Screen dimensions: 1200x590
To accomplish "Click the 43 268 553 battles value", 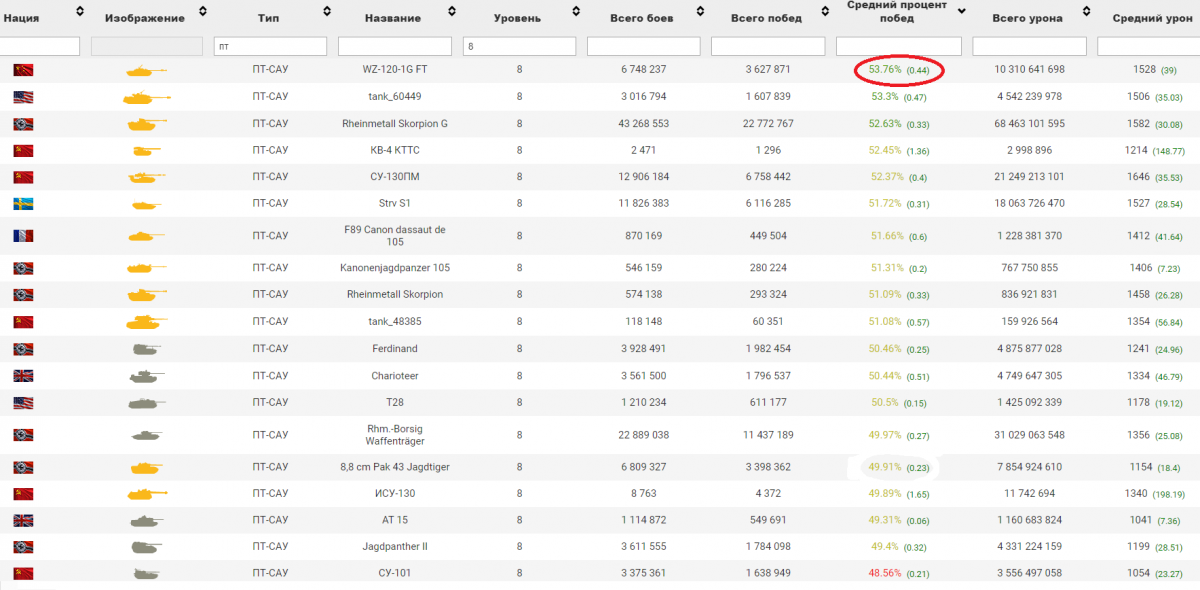I will click(x=643, y=124).
